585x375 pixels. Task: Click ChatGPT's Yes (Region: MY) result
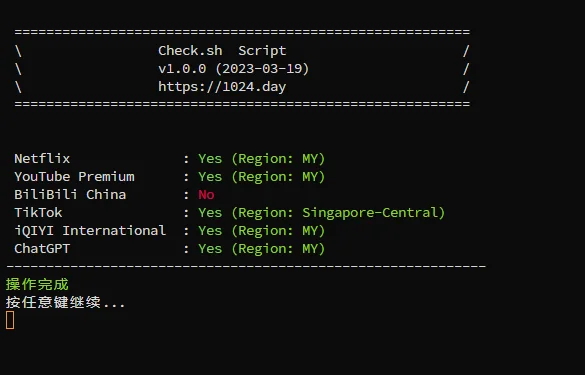(x=262, y=249)
